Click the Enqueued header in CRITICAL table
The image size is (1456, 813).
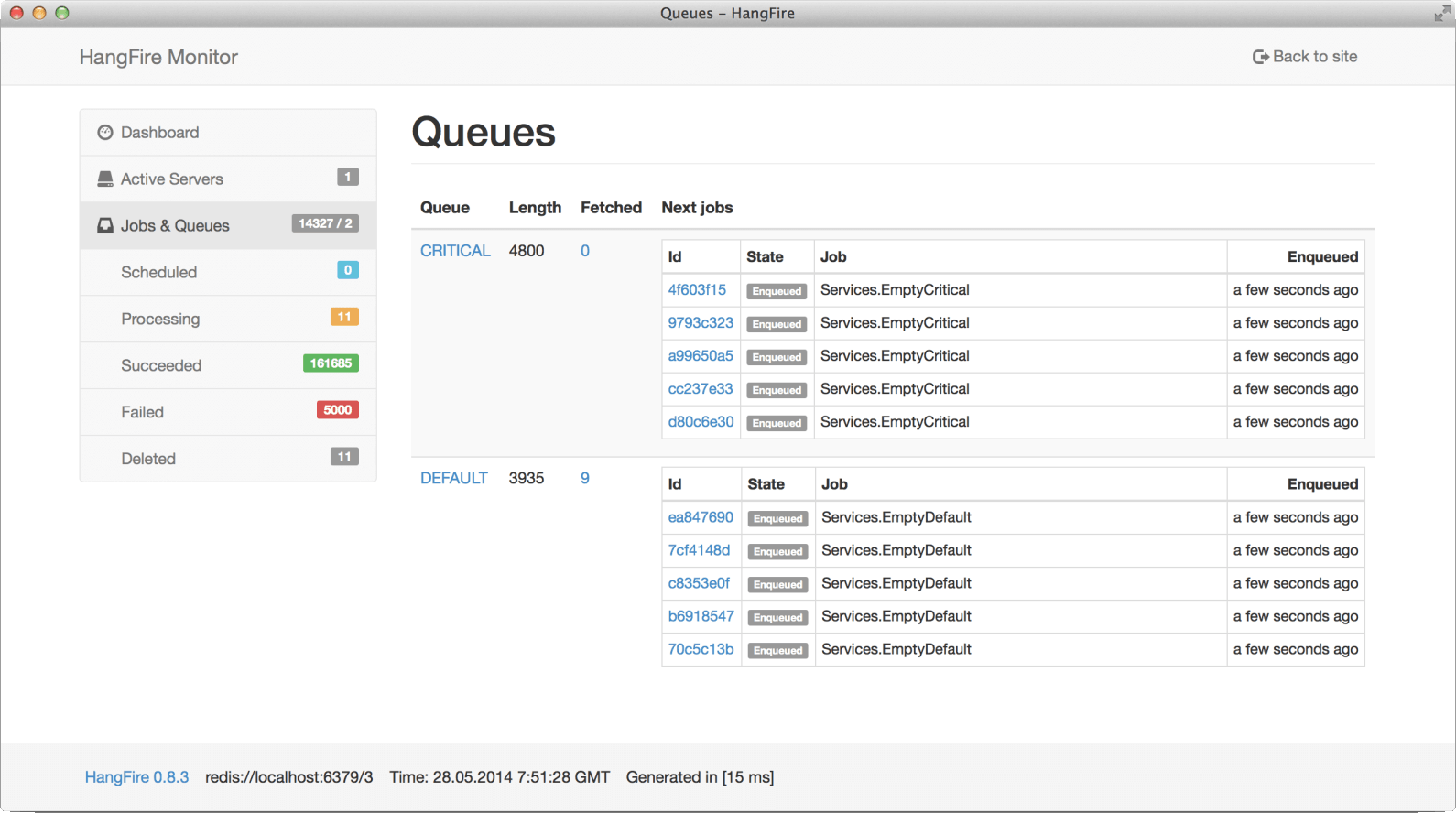[1322, 257]
